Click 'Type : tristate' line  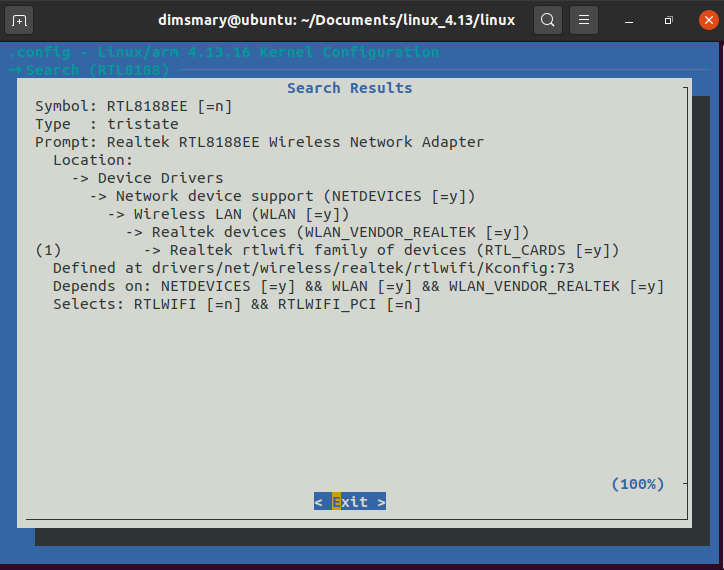107,124
